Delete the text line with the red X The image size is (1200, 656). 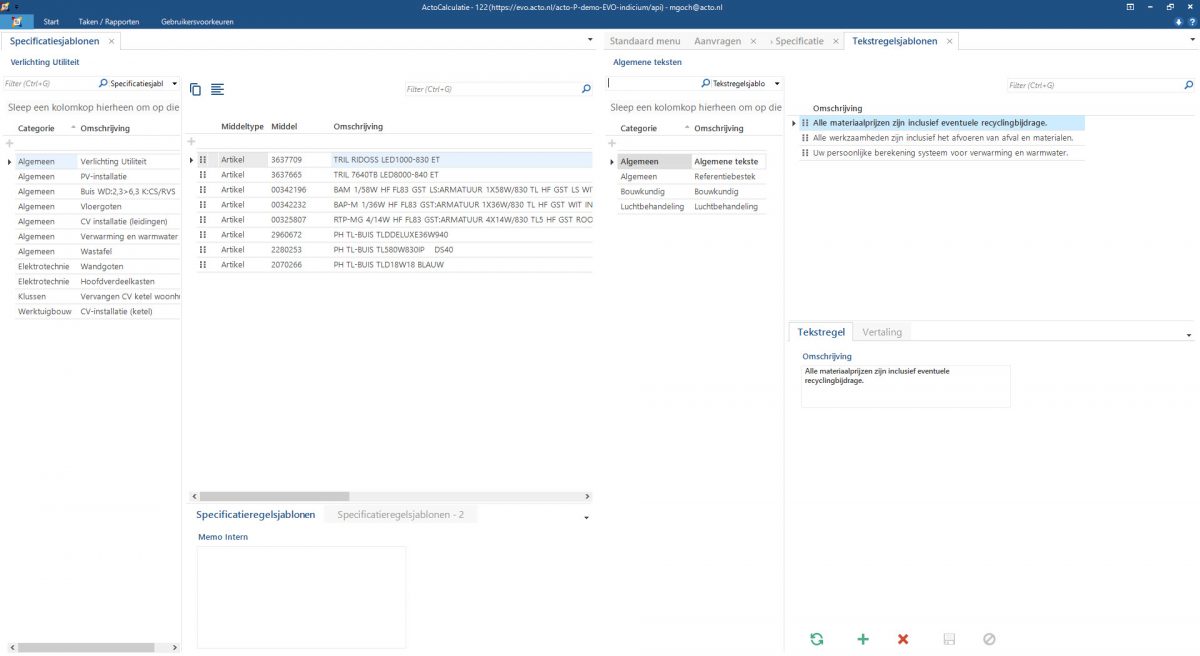903,639
